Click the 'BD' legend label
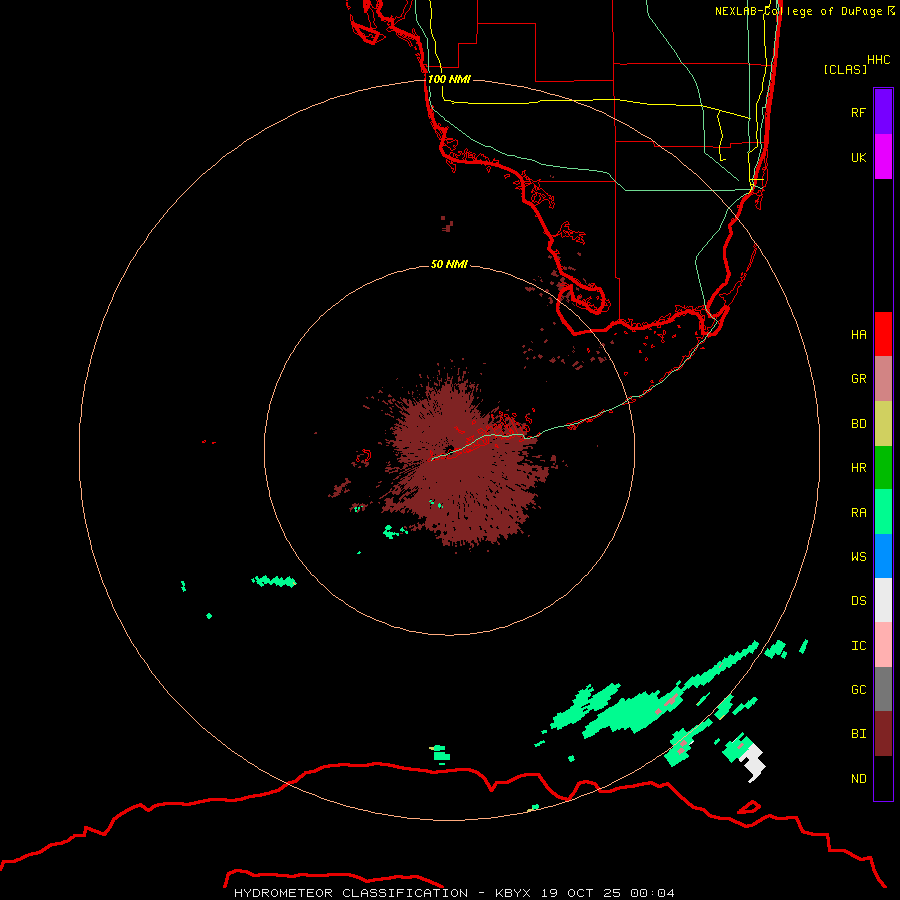 tap(858, 424)
